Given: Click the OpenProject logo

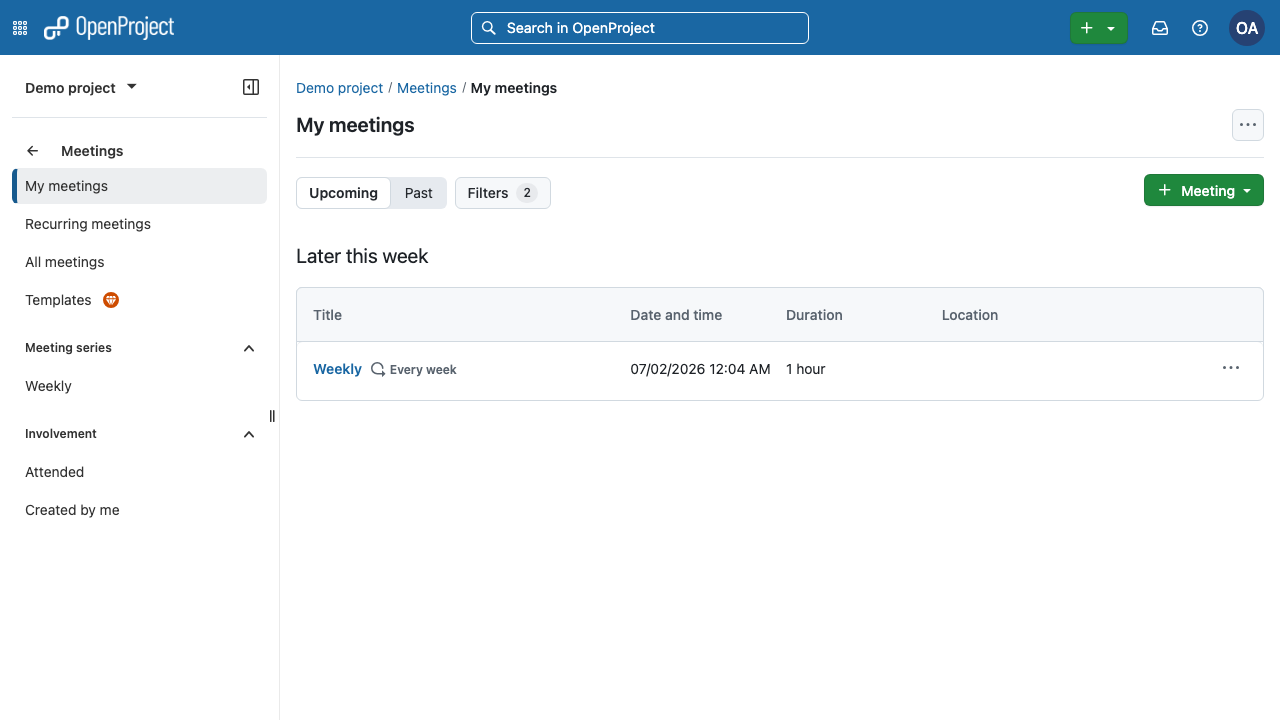Looking at the screenshot, I should pos(109,28).
